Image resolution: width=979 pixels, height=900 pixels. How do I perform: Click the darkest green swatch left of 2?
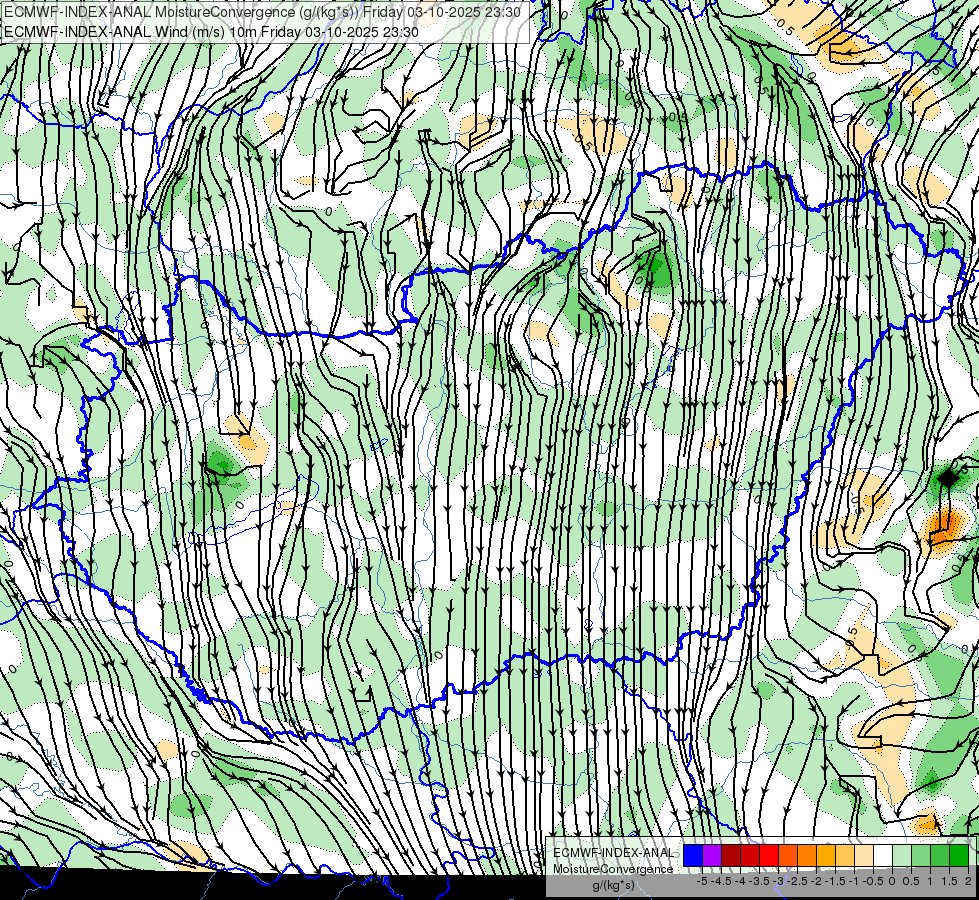(959, 855)
